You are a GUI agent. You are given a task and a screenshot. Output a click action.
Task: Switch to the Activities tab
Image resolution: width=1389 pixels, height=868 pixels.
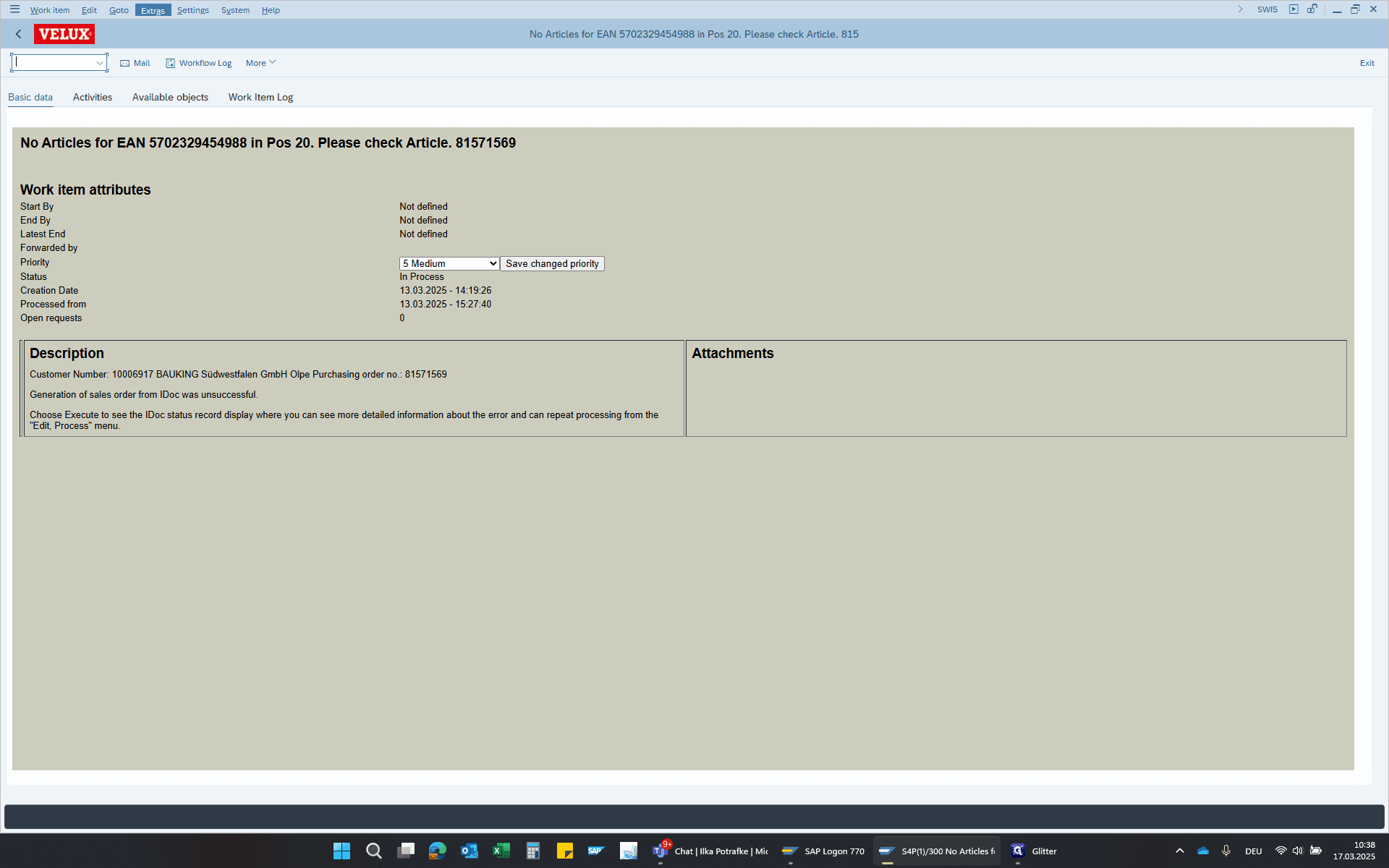click(x=93, y=97)
